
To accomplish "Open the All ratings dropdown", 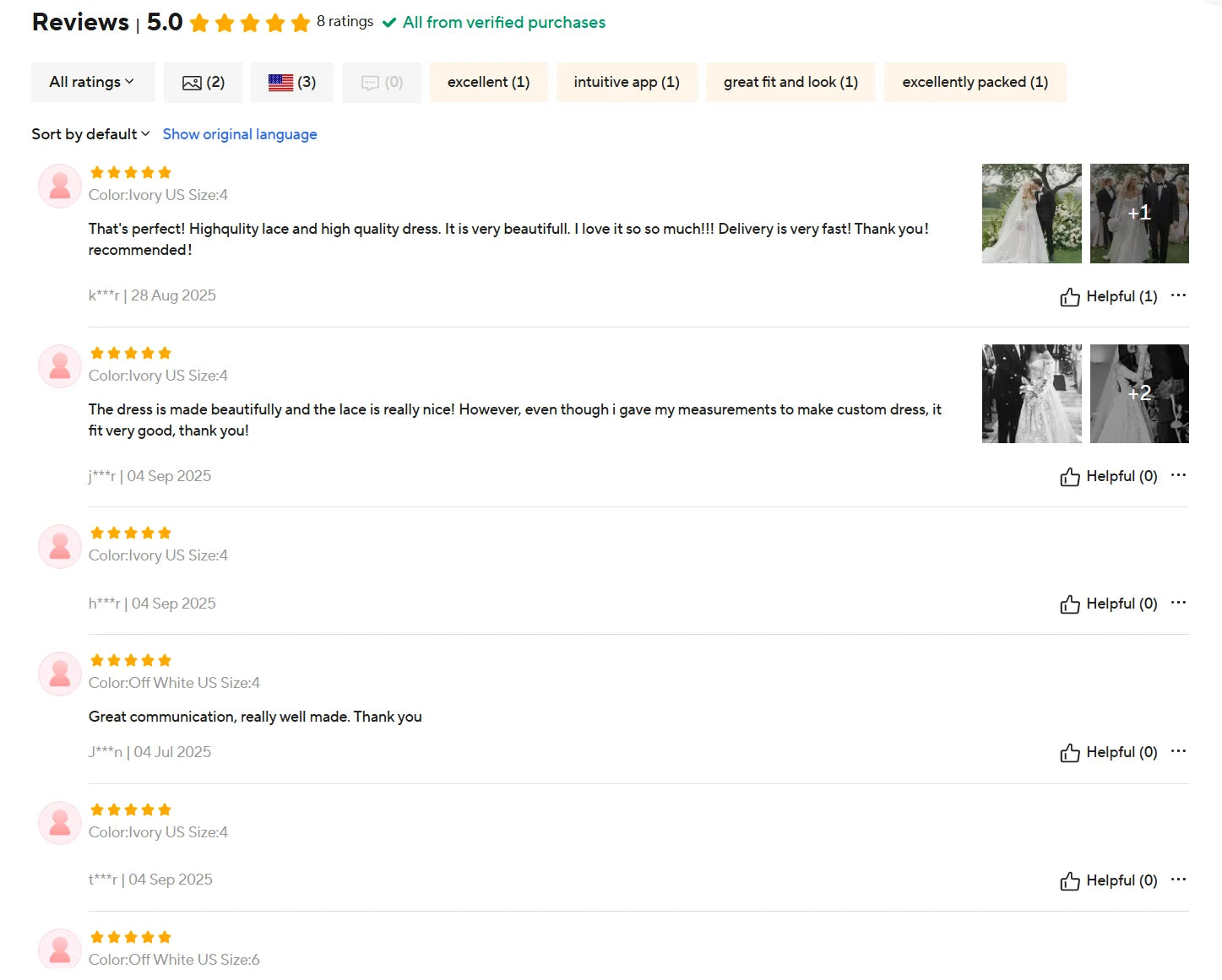I will pos(92,82).
